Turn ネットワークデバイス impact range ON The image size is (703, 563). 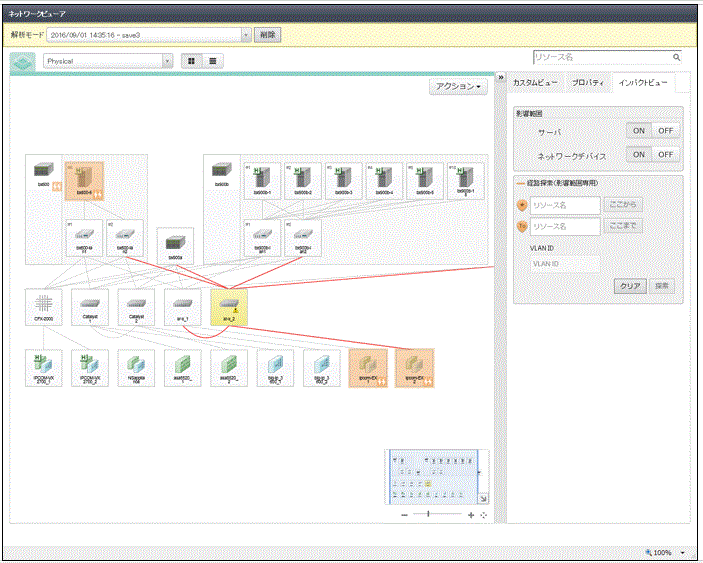pos(638,155)
